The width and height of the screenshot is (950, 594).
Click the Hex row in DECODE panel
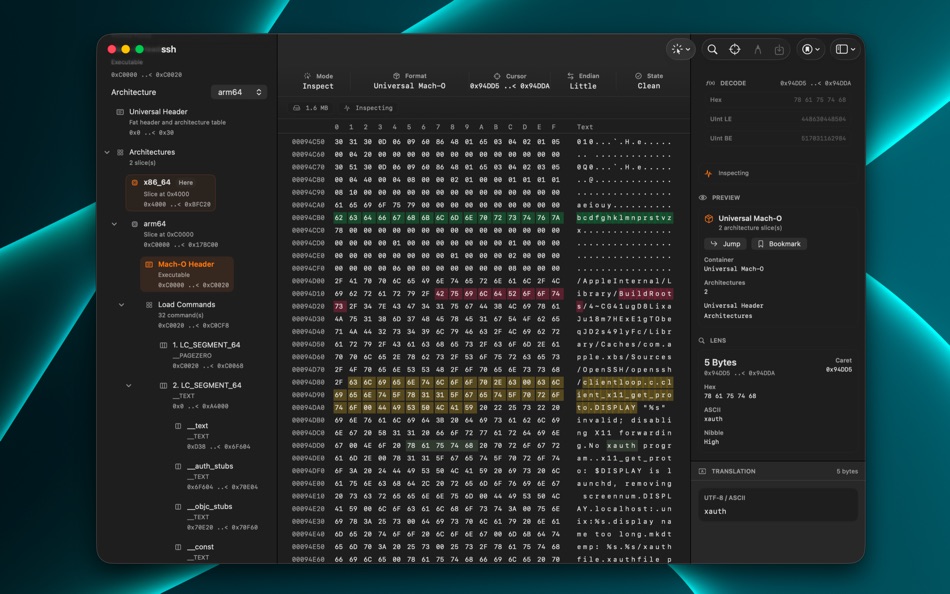pyautogui.click(x=778, y=100)
